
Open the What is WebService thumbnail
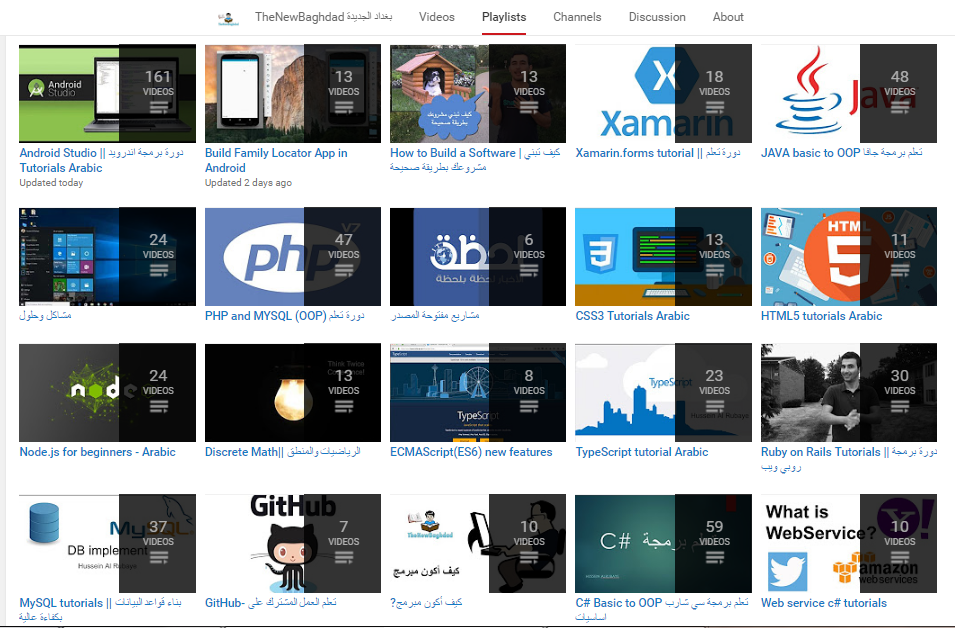pos(848,543)
